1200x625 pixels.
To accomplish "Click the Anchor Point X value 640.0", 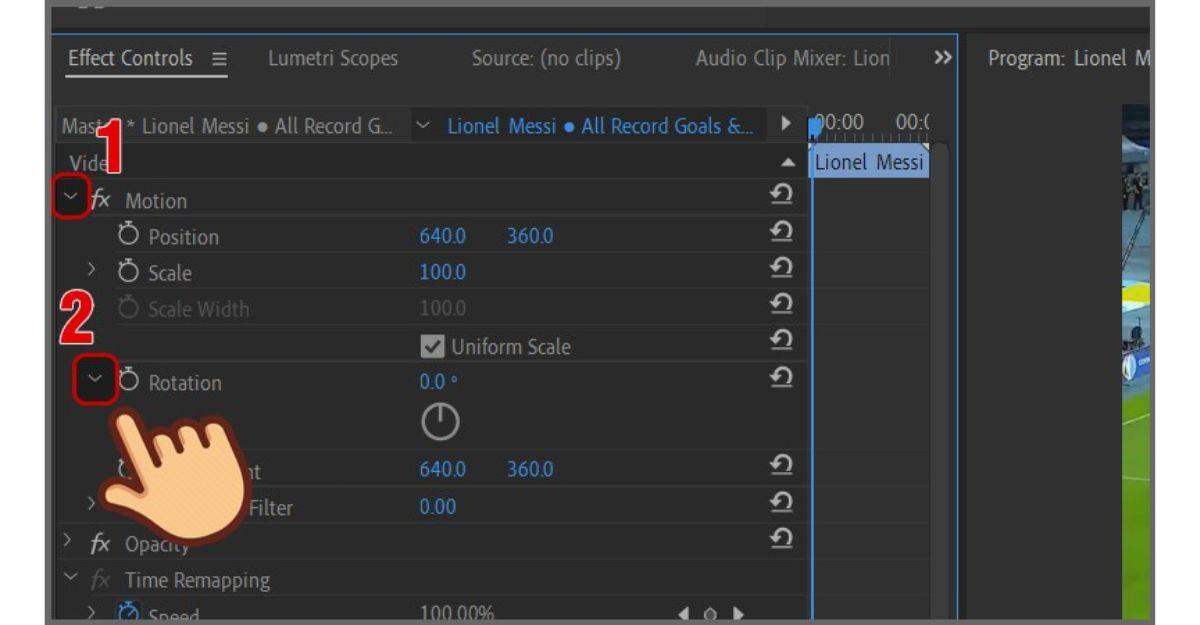I will 442,469.
